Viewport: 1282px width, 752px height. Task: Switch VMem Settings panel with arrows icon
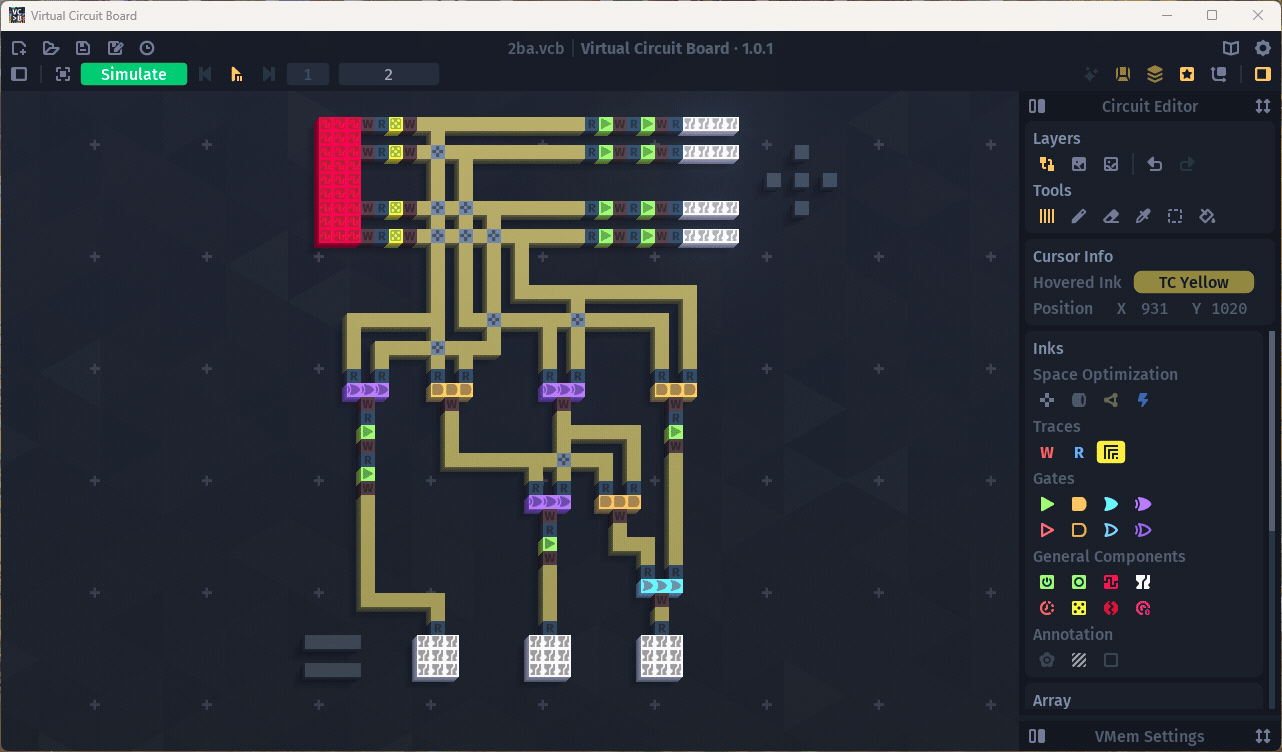[x=1263, y=736]
